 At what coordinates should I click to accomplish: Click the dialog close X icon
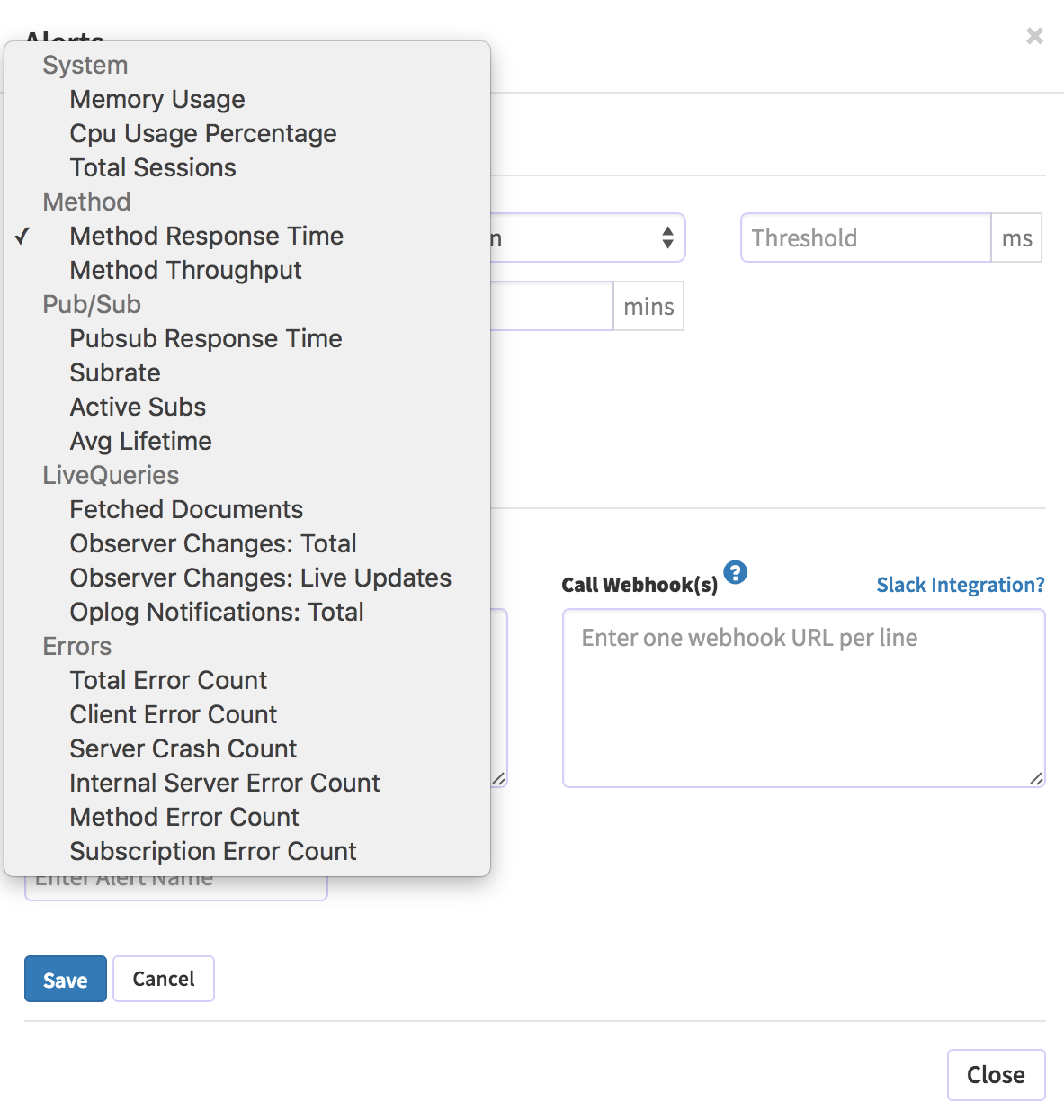(1033, 36)
